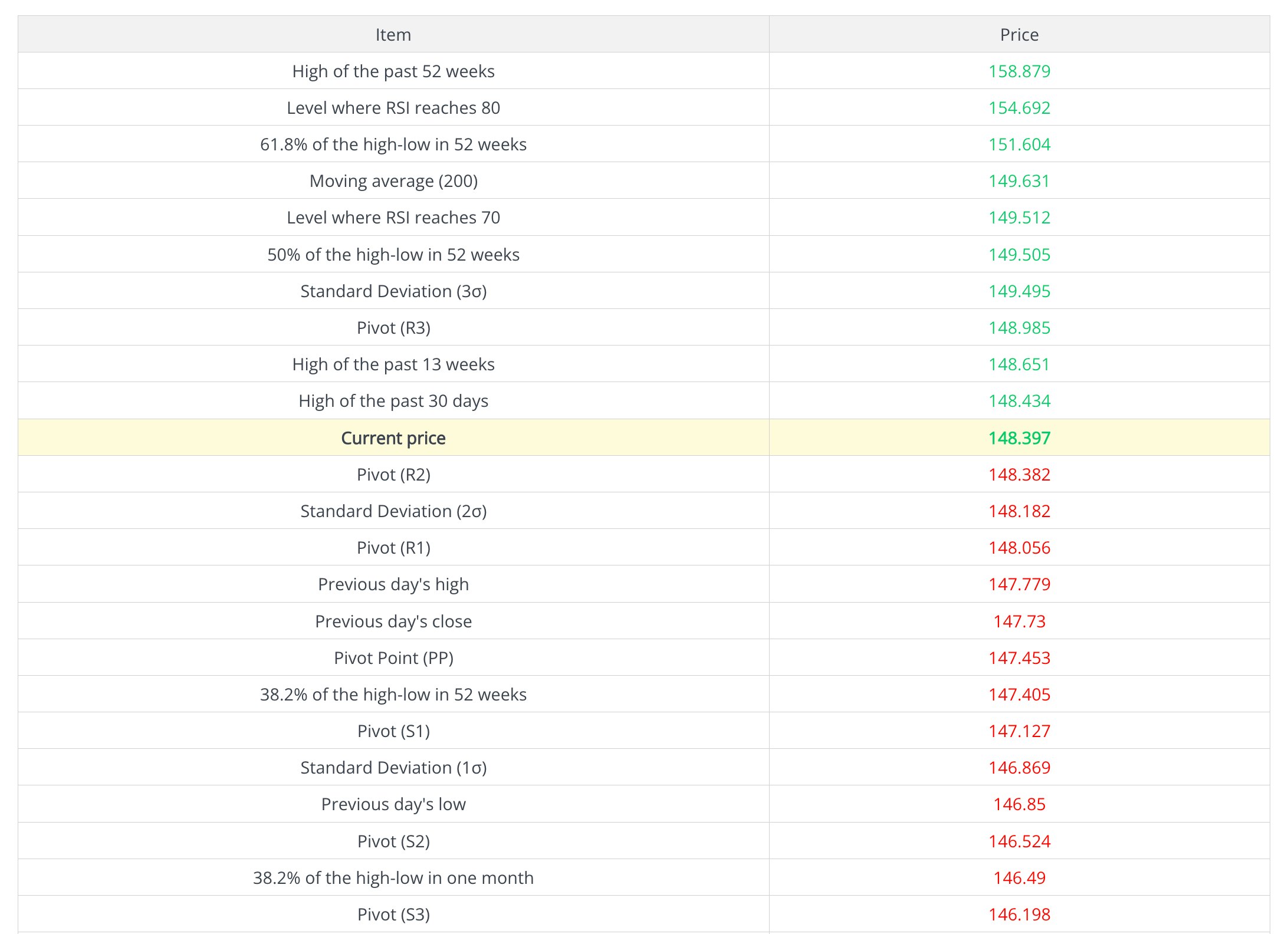Click Pivot Point (PP) label

393,658
